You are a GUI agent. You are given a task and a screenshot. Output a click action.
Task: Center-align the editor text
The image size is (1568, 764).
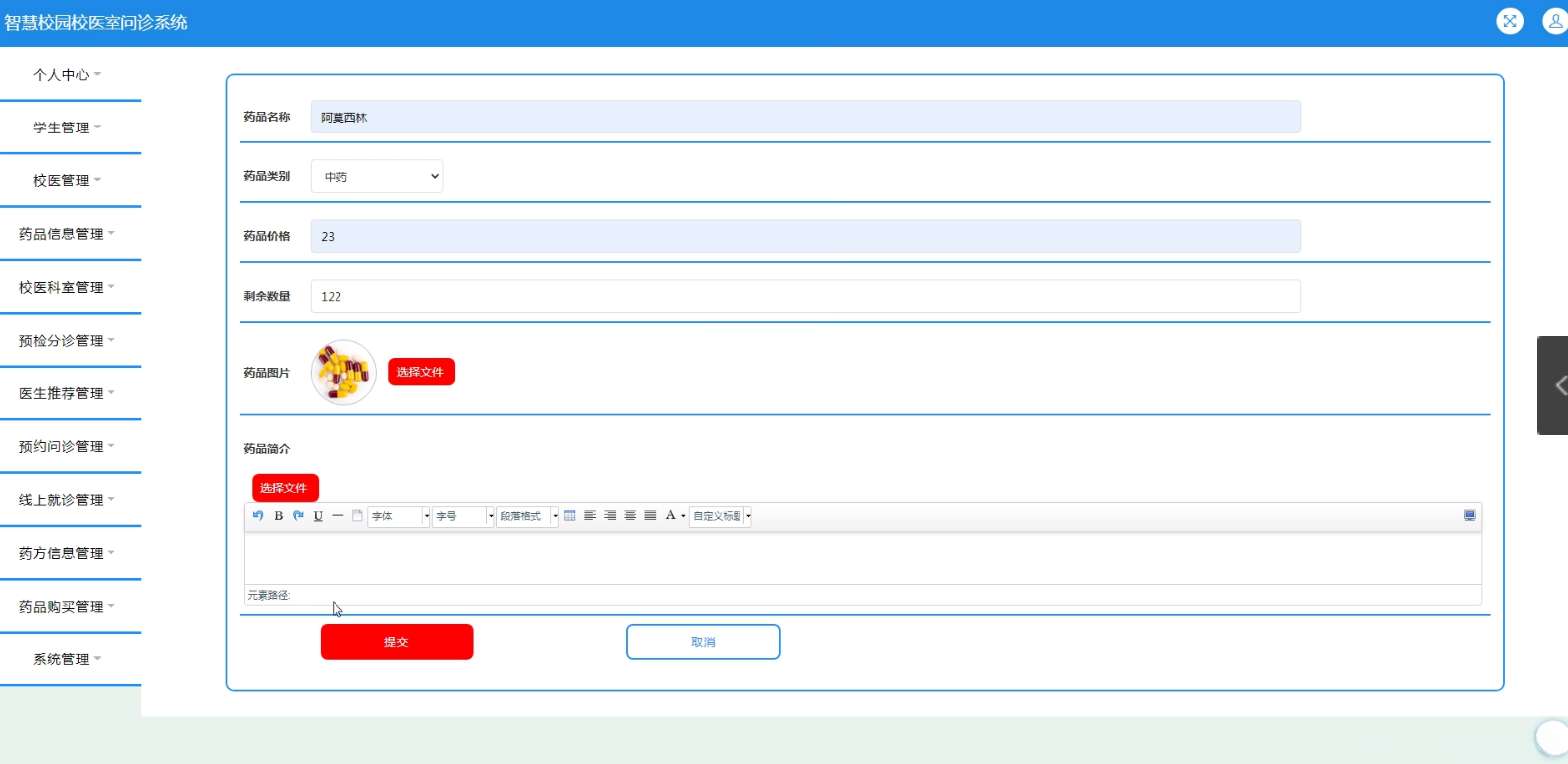(x=630, y=516)
